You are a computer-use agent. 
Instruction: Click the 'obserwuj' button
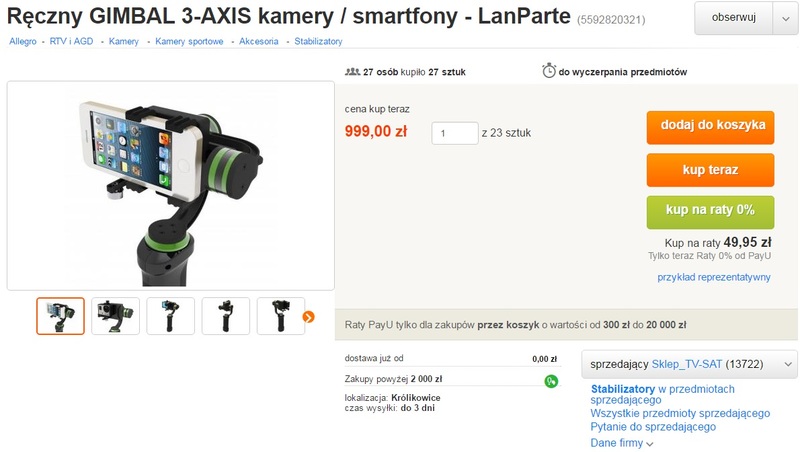tap(733, 18)
